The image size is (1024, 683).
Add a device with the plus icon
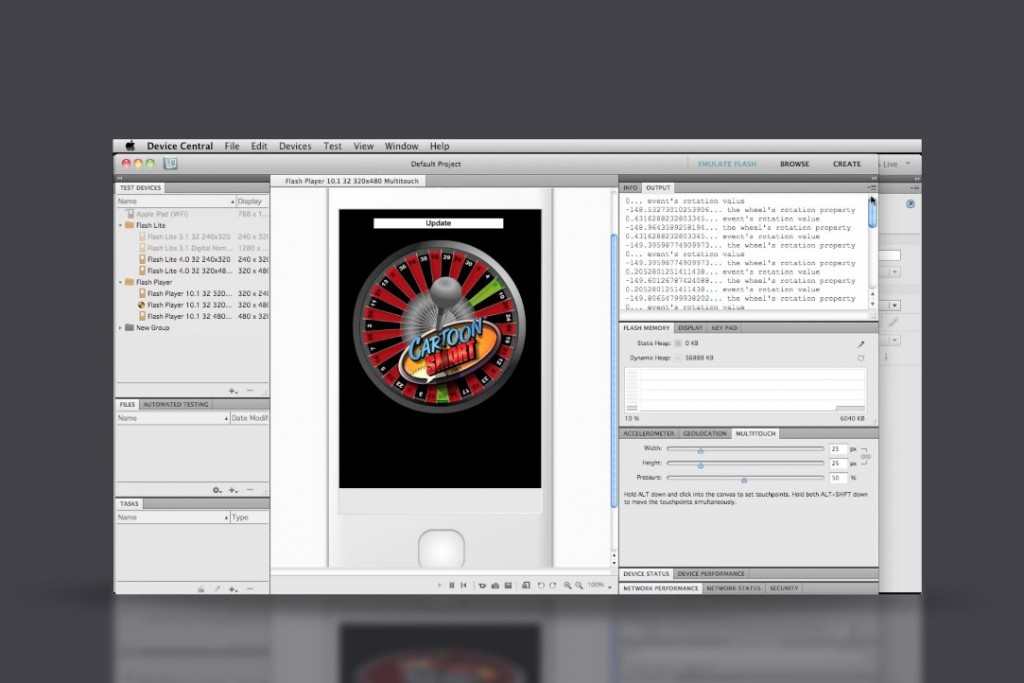(x=232, y=390)
